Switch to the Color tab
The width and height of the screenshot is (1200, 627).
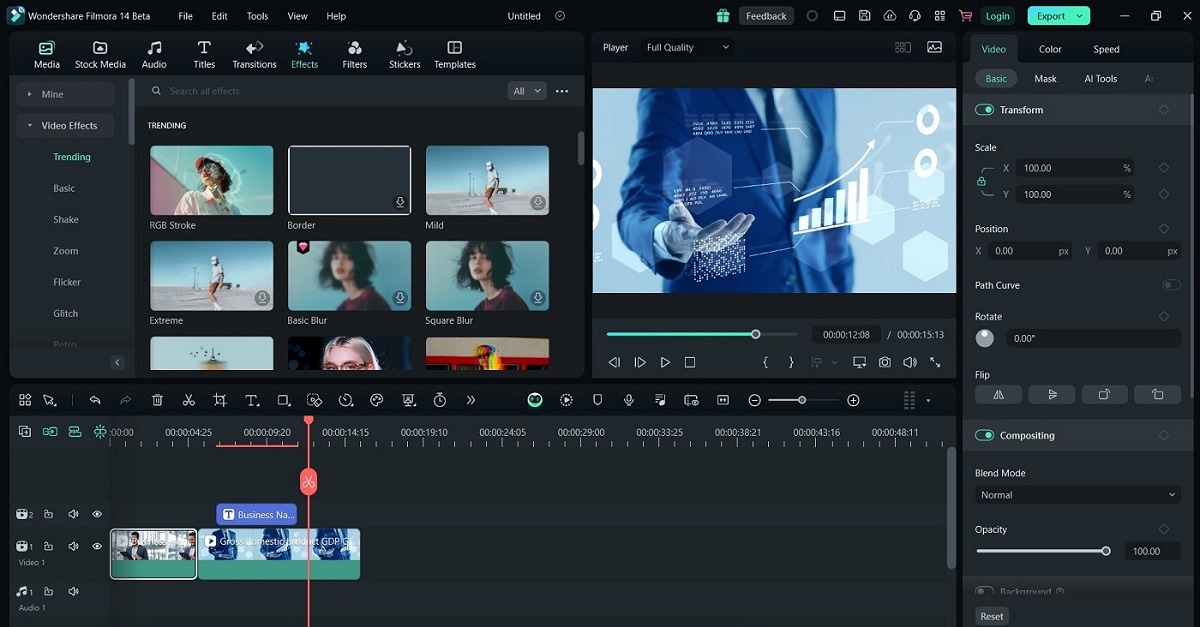[1050, 49]
